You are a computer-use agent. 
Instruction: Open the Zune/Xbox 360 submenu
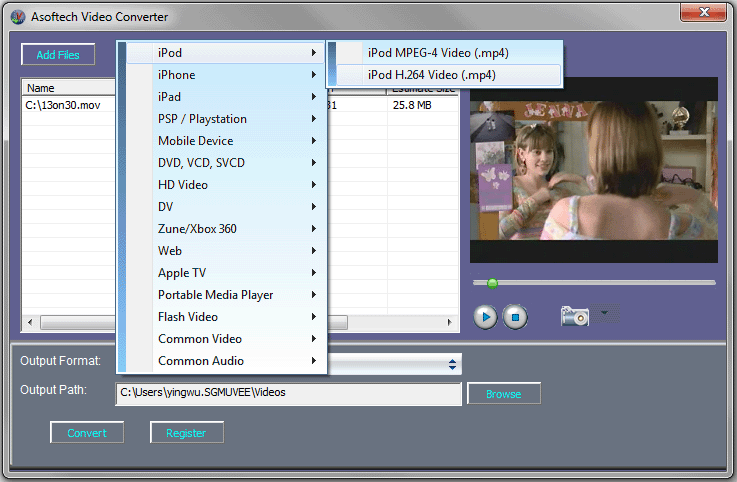(x=225, y=229)
